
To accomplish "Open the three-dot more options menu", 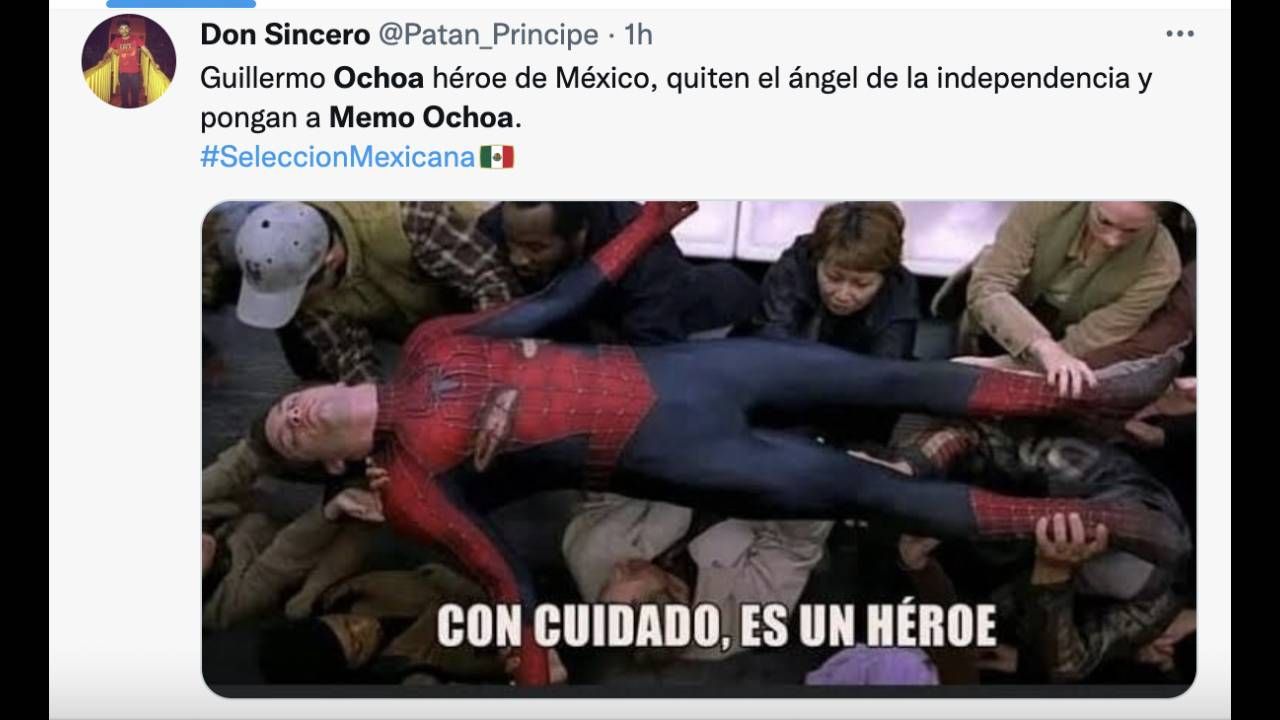I will click(x=1180, y=34).
